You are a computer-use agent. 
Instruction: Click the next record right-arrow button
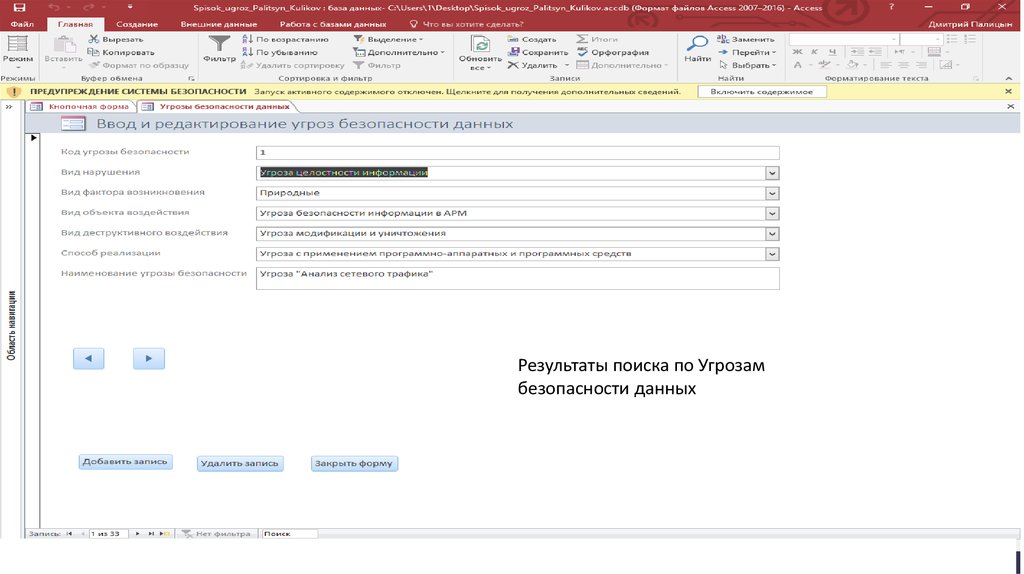149,358
